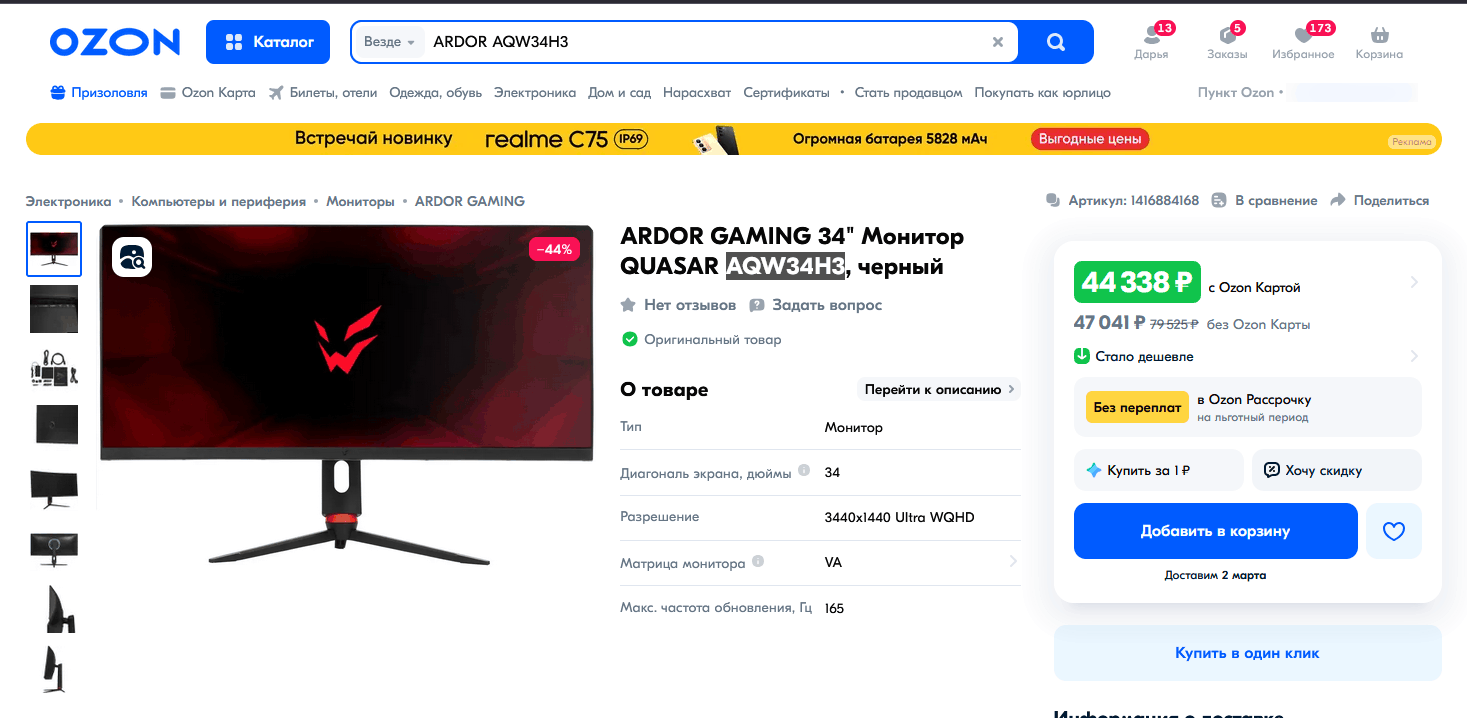The height and width of the screenshot is (718, 1467).
Task: Add the product to В сравнение
Action: pyautogui.click(x=1264, y=200)
